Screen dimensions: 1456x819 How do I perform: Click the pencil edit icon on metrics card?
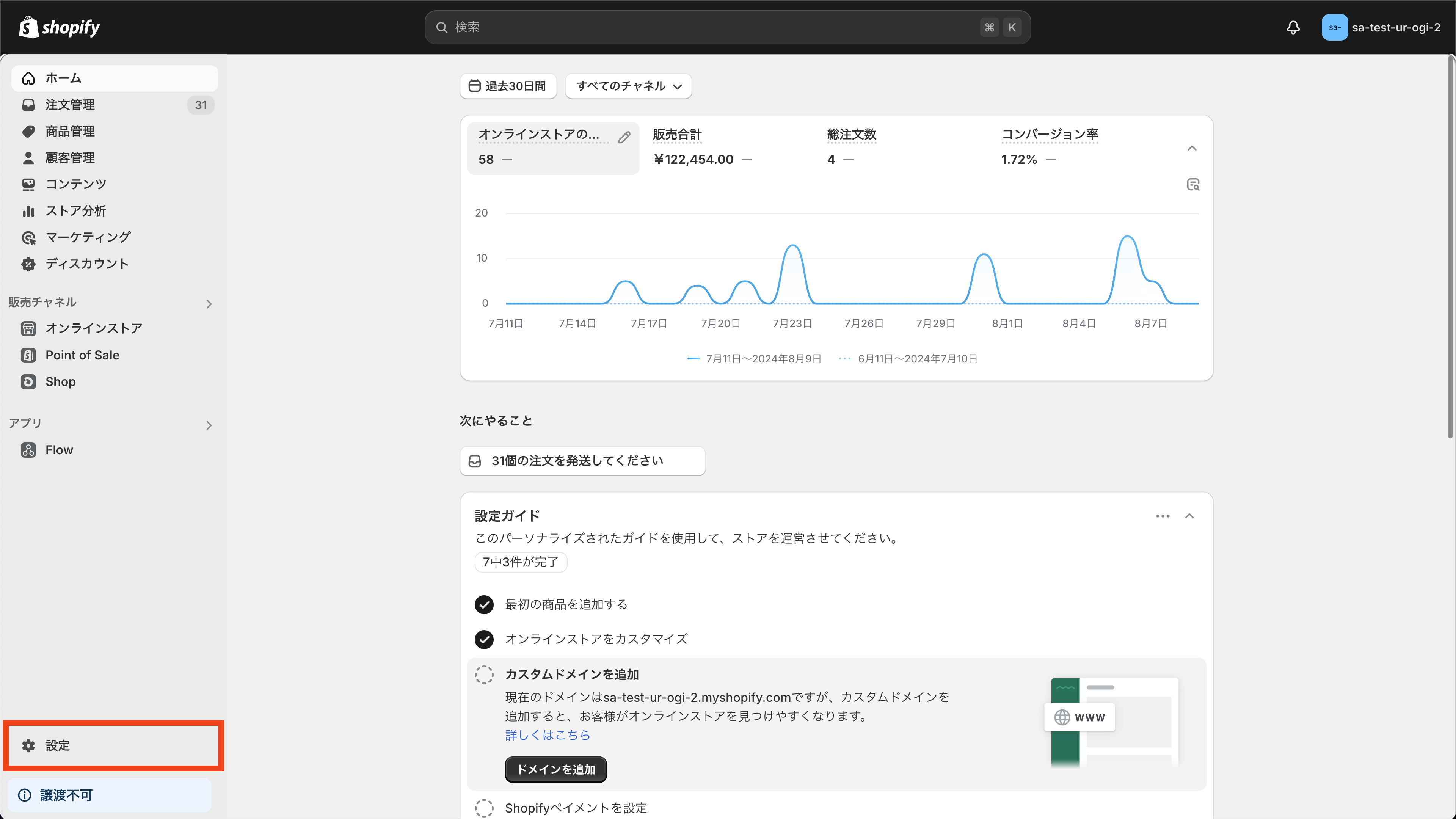[x=624, y=137]
